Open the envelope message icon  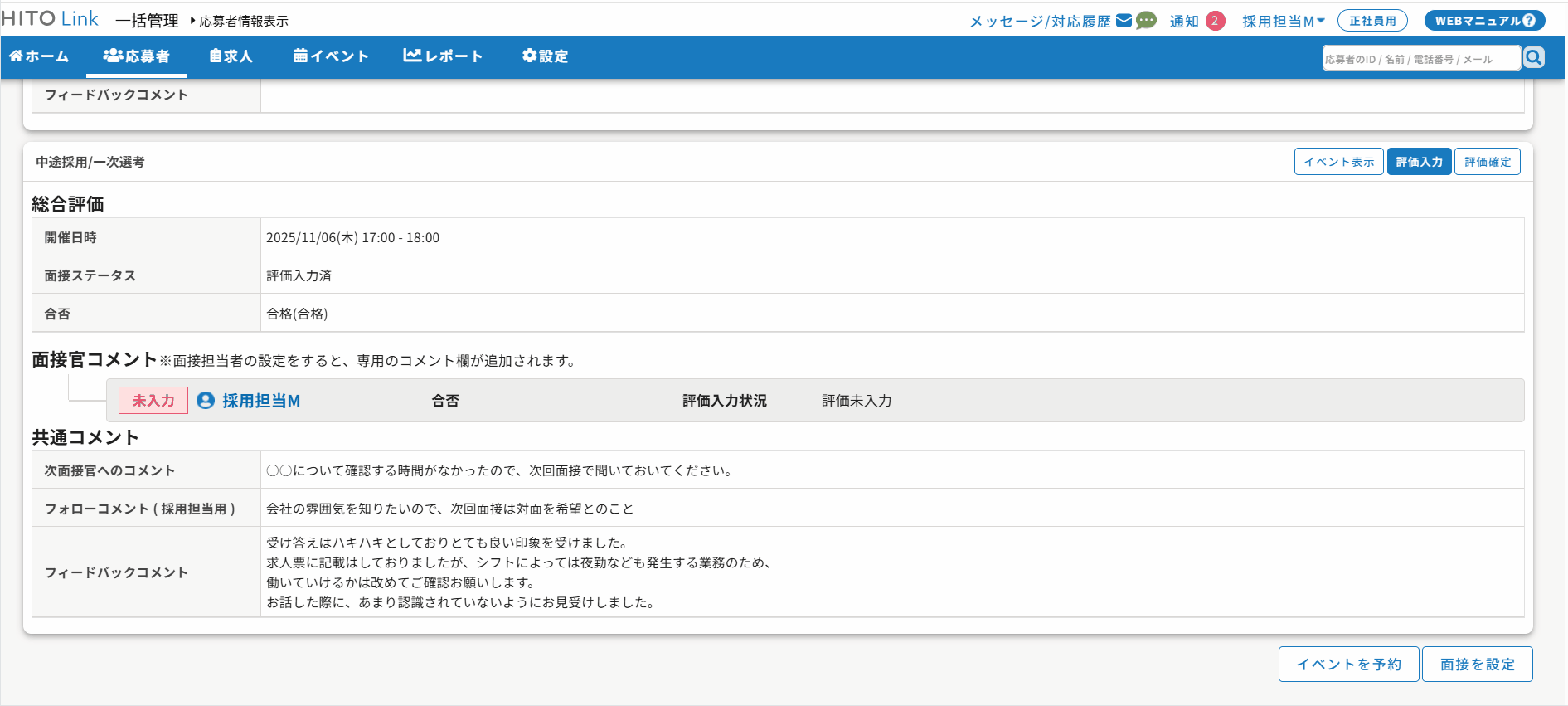point(1124,21)
